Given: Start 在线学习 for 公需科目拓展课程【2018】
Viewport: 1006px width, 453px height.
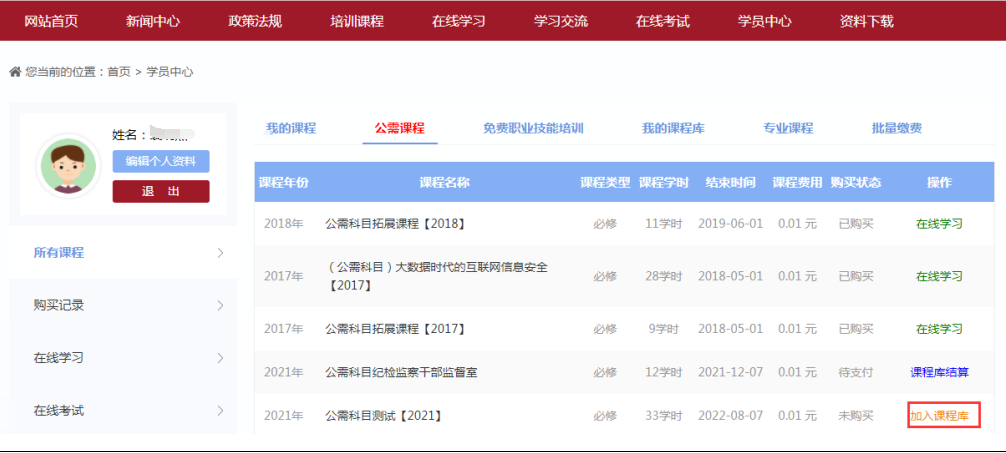Looking at the screenshot, I should click(x=939, y=224).
